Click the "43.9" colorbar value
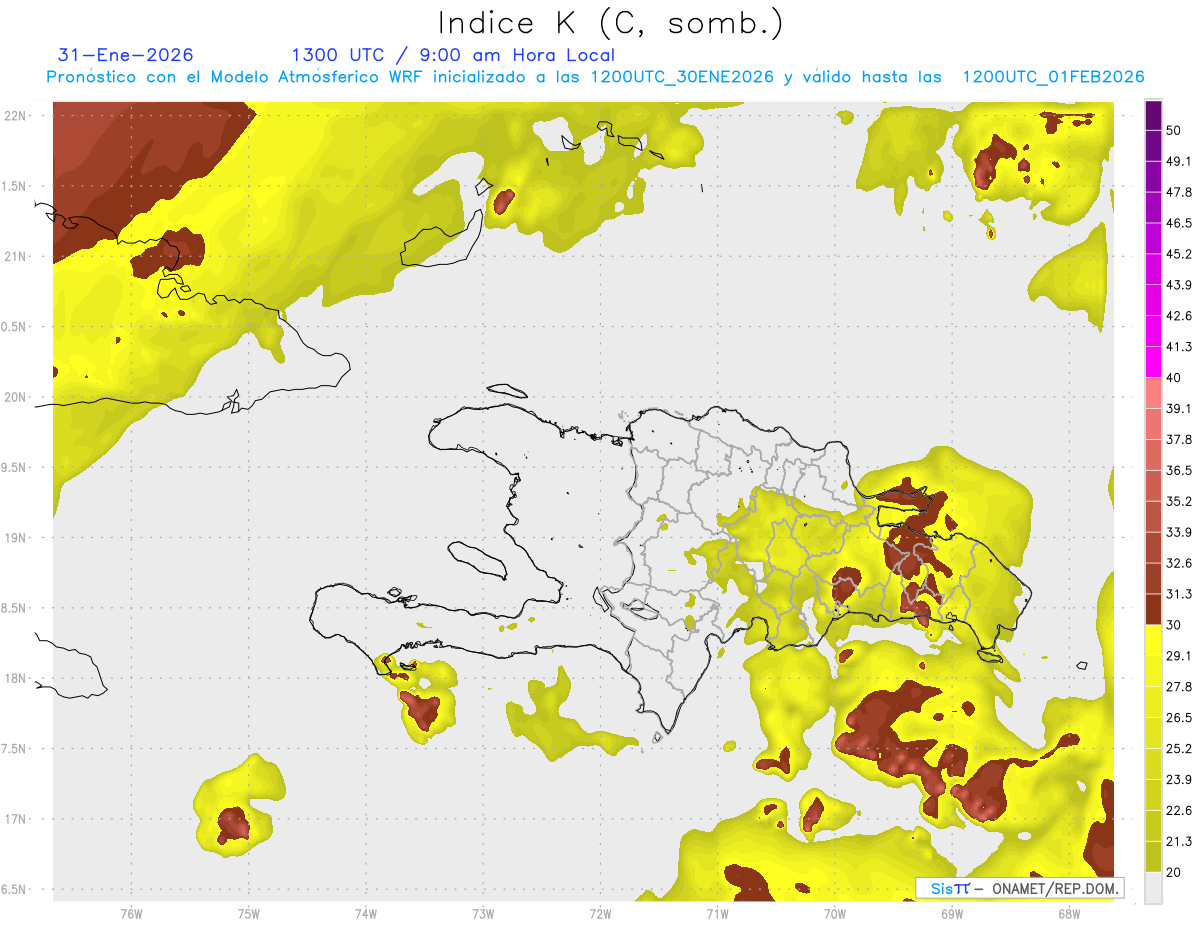The height and width of the screenshot is (927, 1200). (x=1179, y=285)
